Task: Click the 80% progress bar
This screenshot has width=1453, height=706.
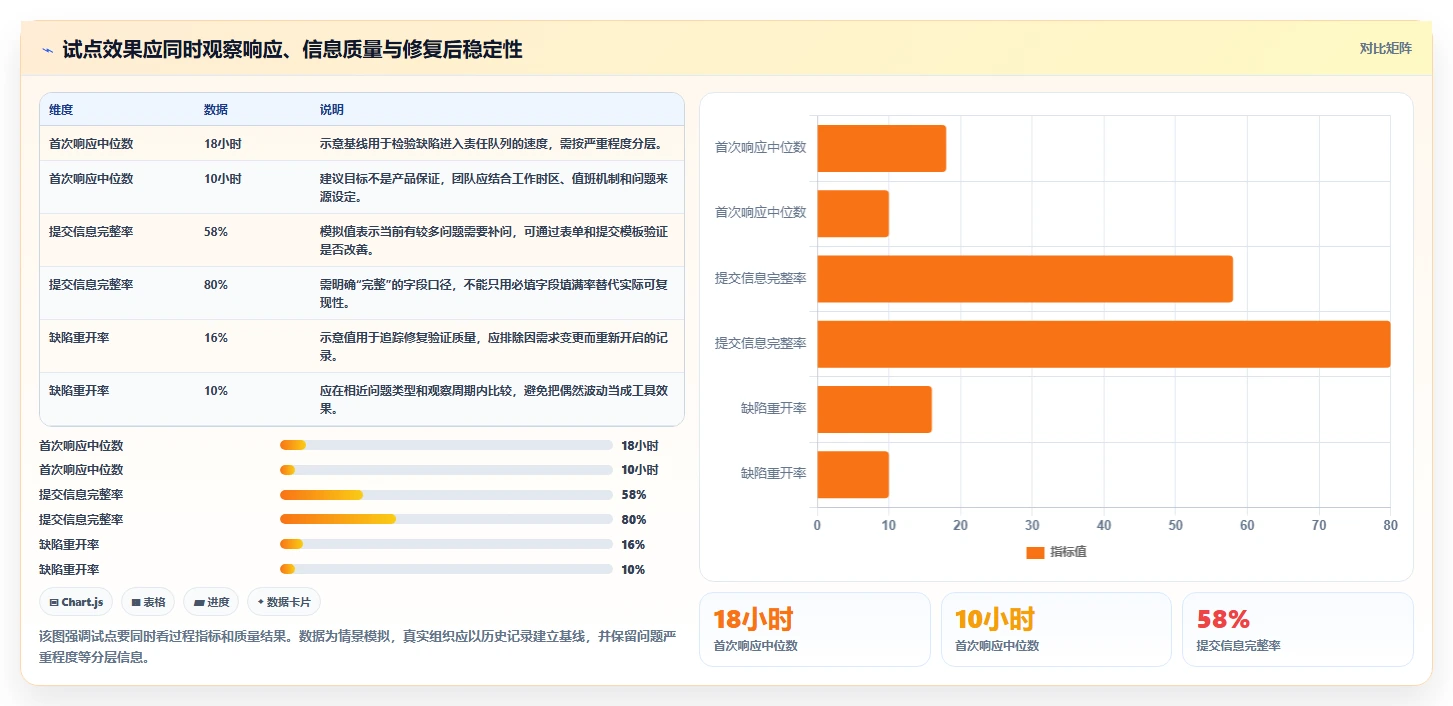Action: click(446, 520)
